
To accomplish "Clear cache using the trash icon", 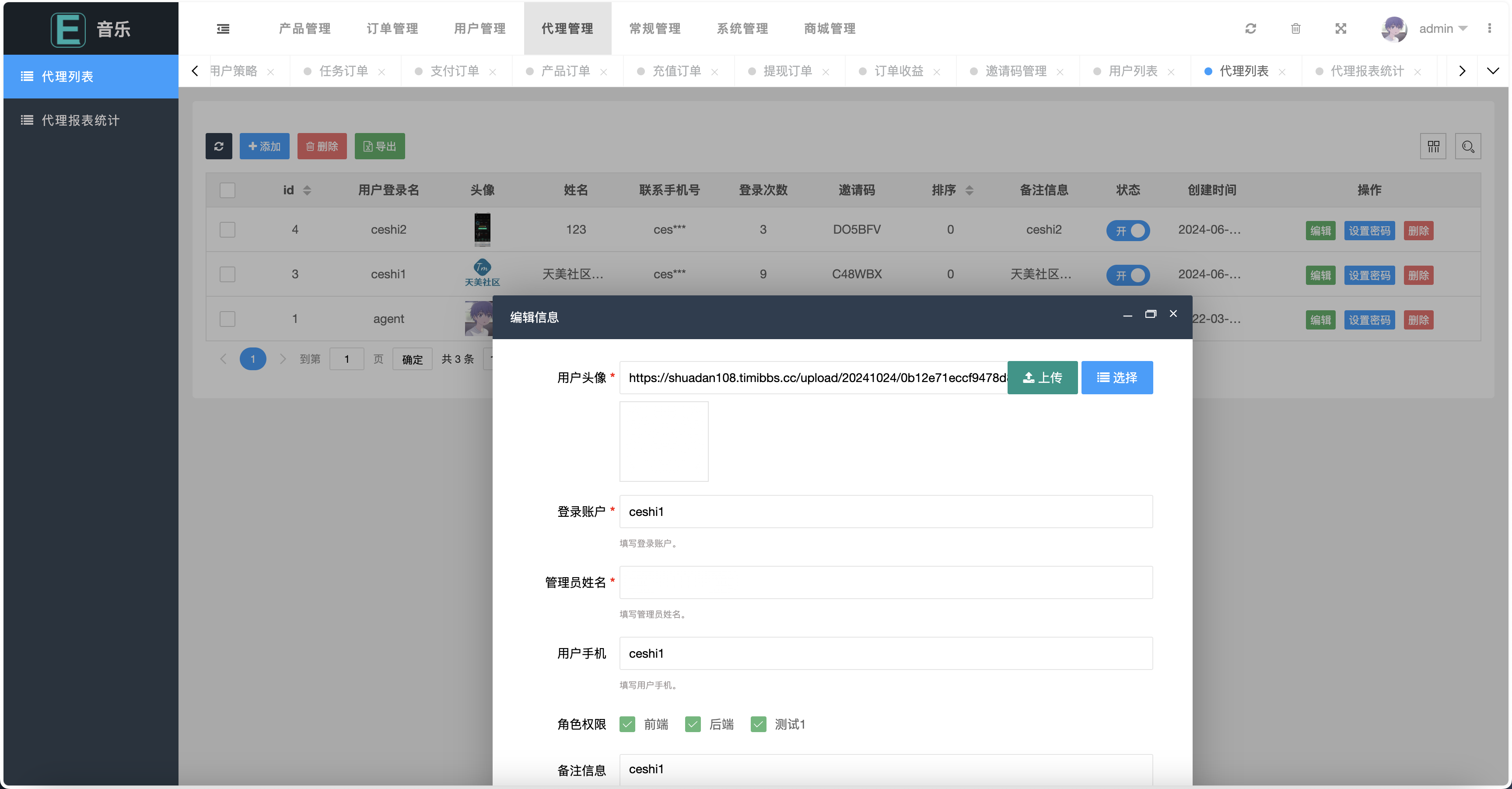I will 1296,28.
